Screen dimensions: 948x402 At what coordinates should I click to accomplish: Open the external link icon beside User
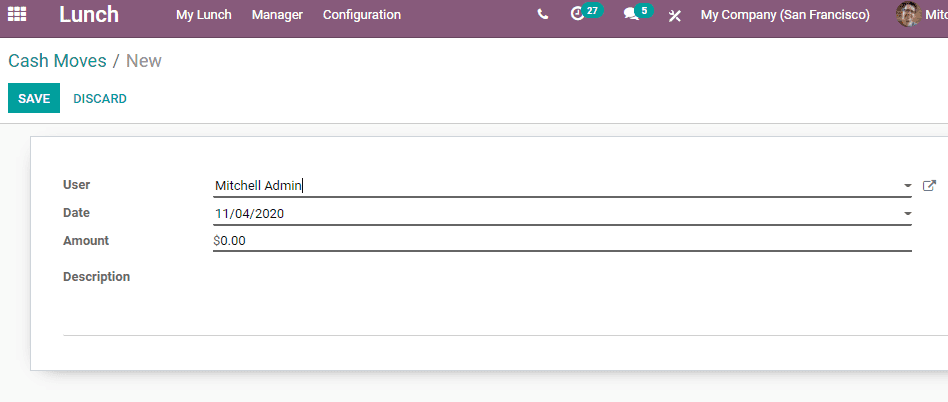[x=929, y=185]
